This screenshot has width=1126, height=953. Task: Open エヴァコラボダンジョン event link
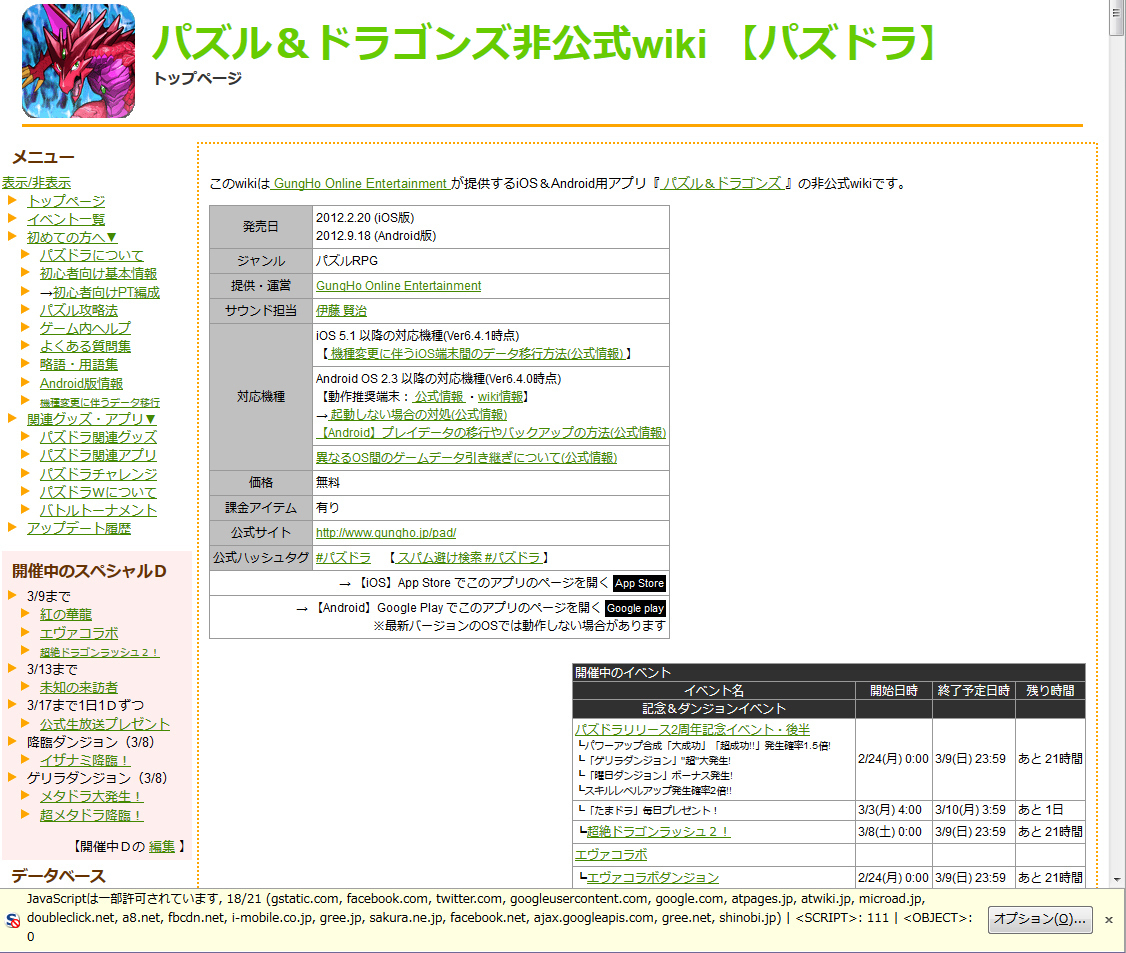point(653,878)
